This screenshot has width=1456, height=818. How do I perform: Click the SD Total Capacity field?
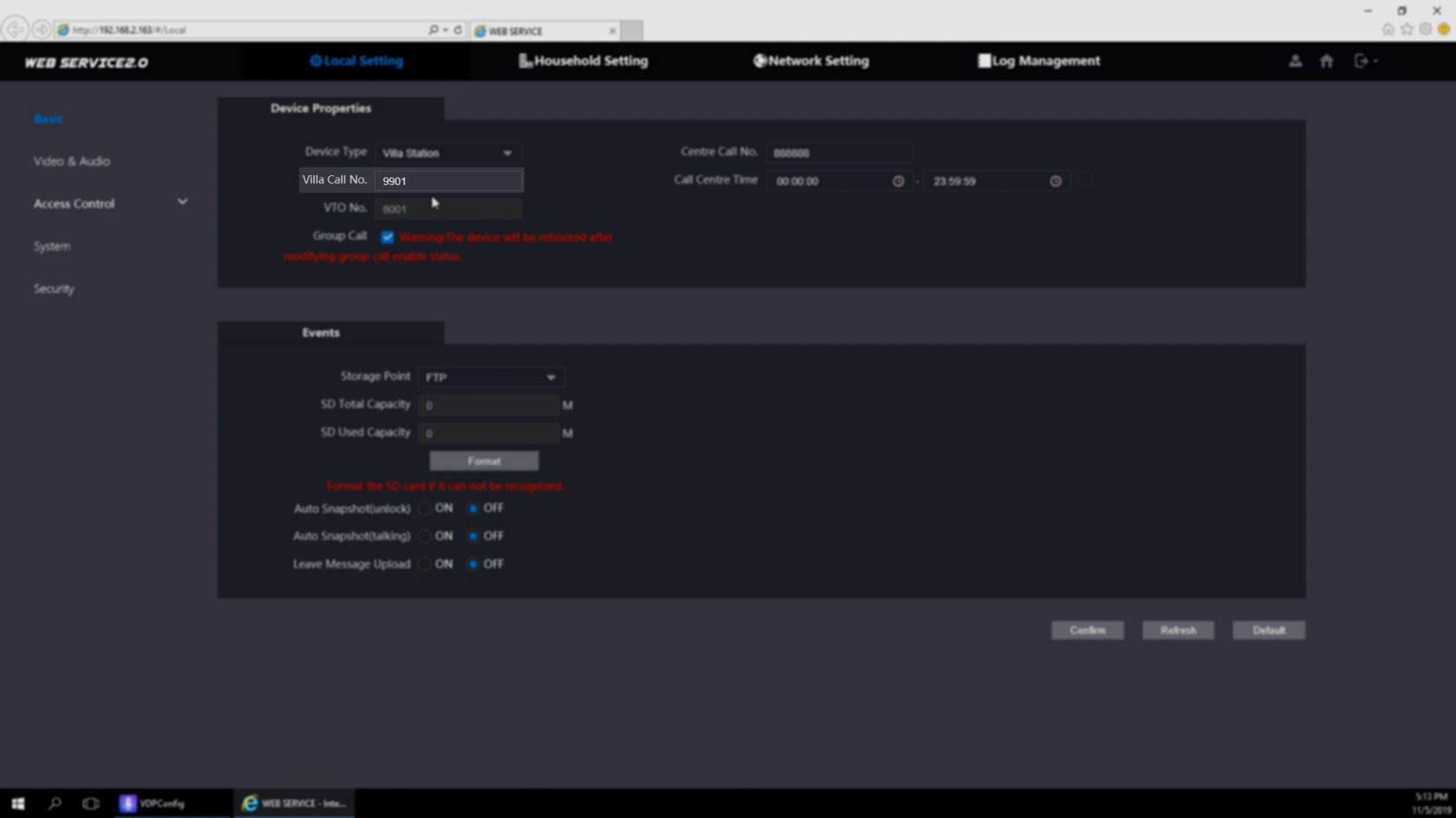click(x=489, y=405)
